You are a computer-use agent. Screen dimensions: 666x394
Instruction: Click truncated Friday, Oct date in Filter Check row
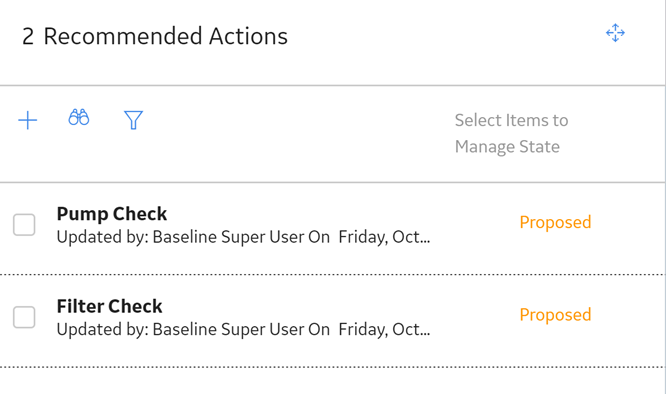pos(384,329)
